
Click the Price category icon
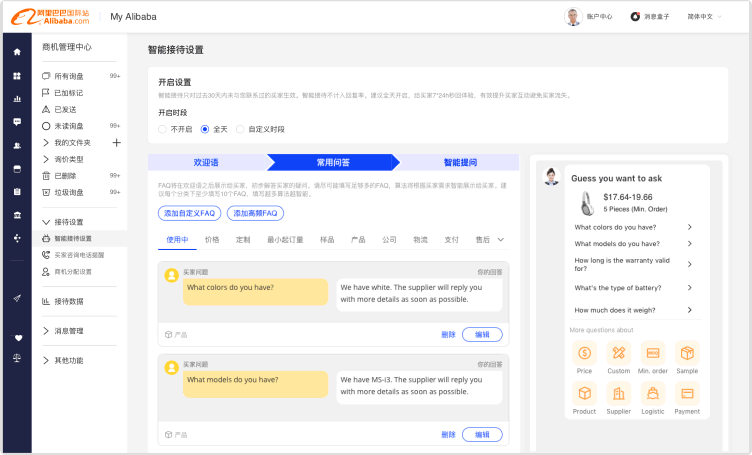[x=584, y=353]
